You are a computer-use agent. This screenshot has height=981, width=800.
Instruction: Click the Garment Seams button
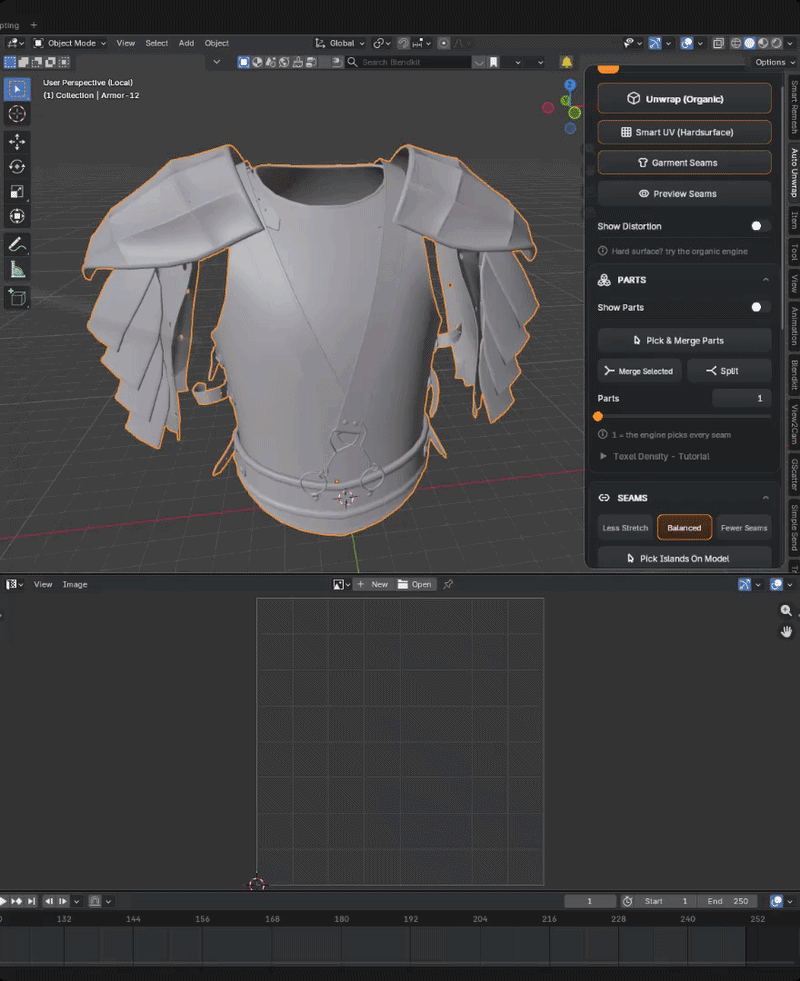point(684,163)
